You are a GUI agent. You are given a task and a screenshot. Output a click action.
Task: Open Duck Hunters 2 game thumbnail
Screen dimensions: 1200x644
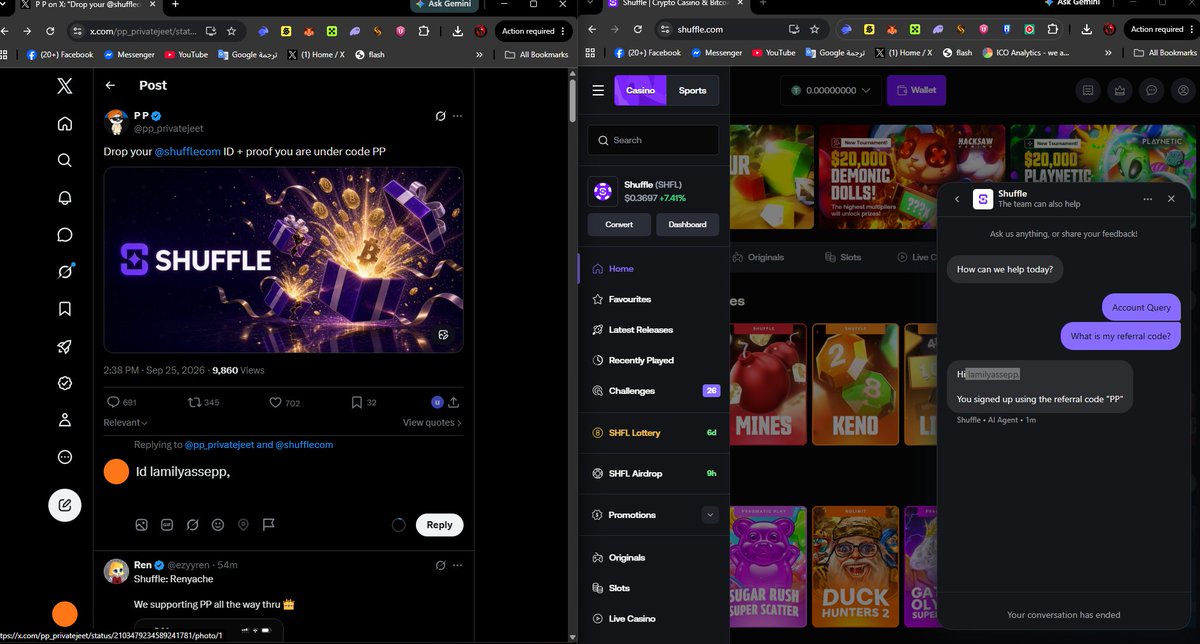(x=855, y=566)
